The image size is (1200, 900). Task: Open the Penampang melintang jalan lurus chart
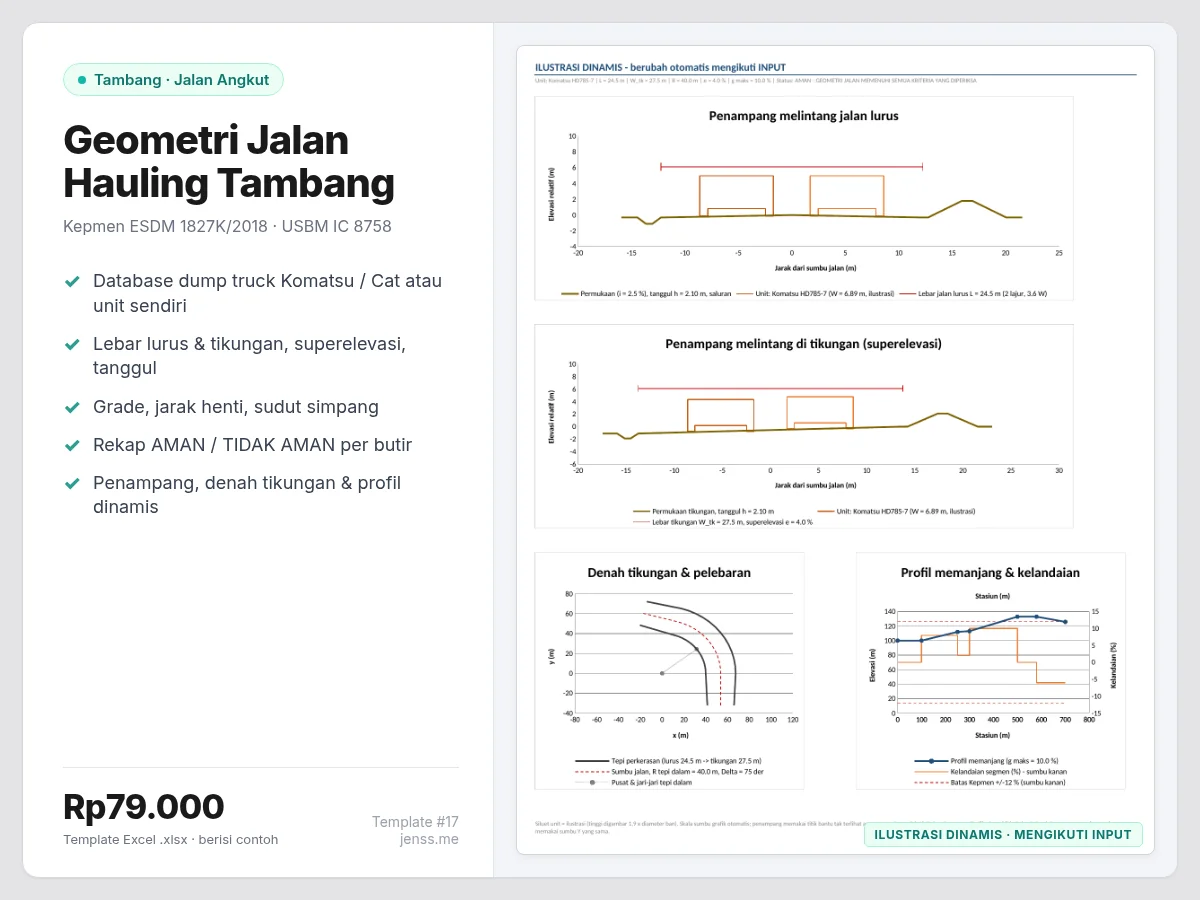804,198
